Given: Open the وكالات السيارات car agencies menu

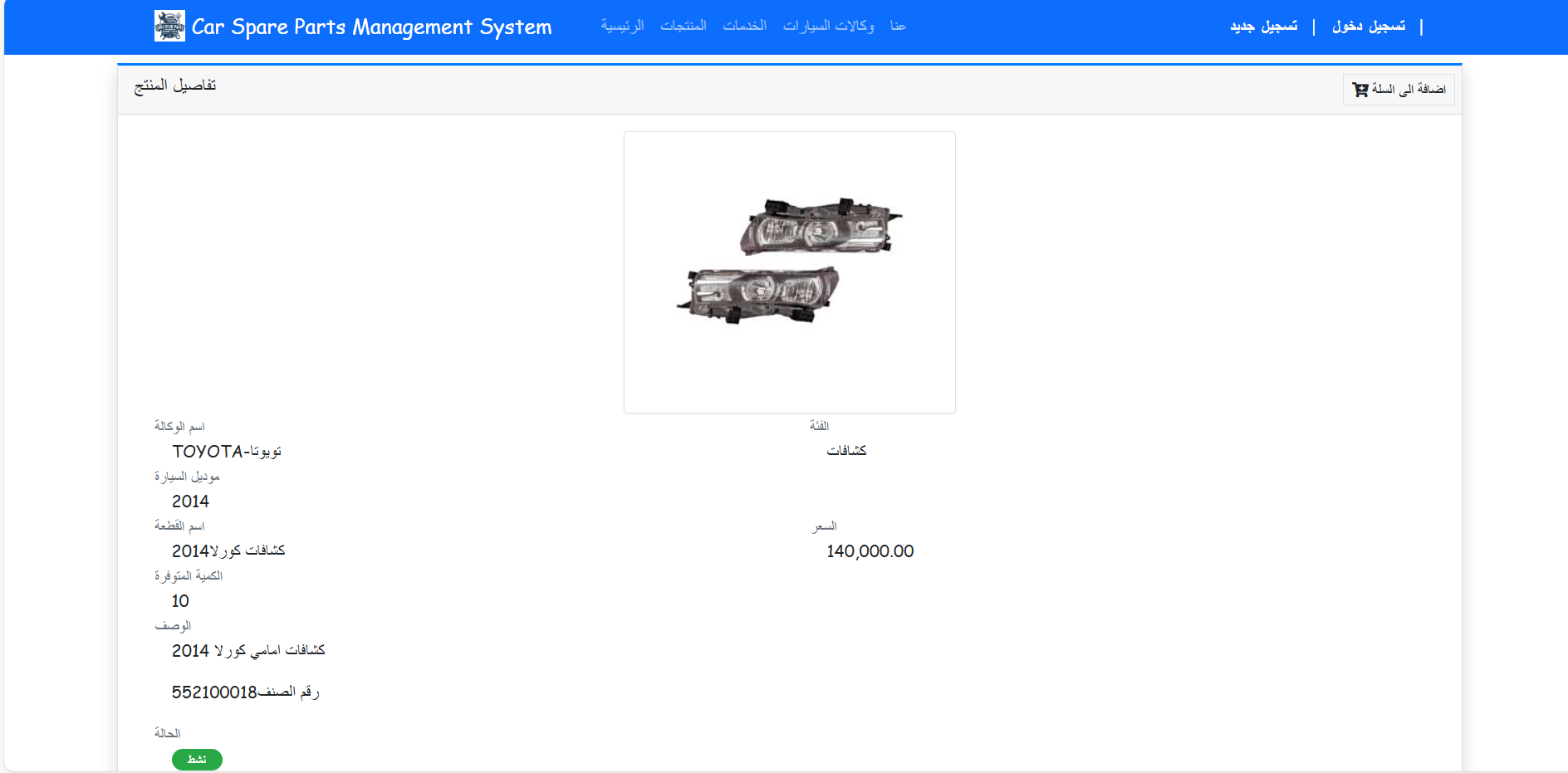Looking at the screenshot, I should coord(828,26).
